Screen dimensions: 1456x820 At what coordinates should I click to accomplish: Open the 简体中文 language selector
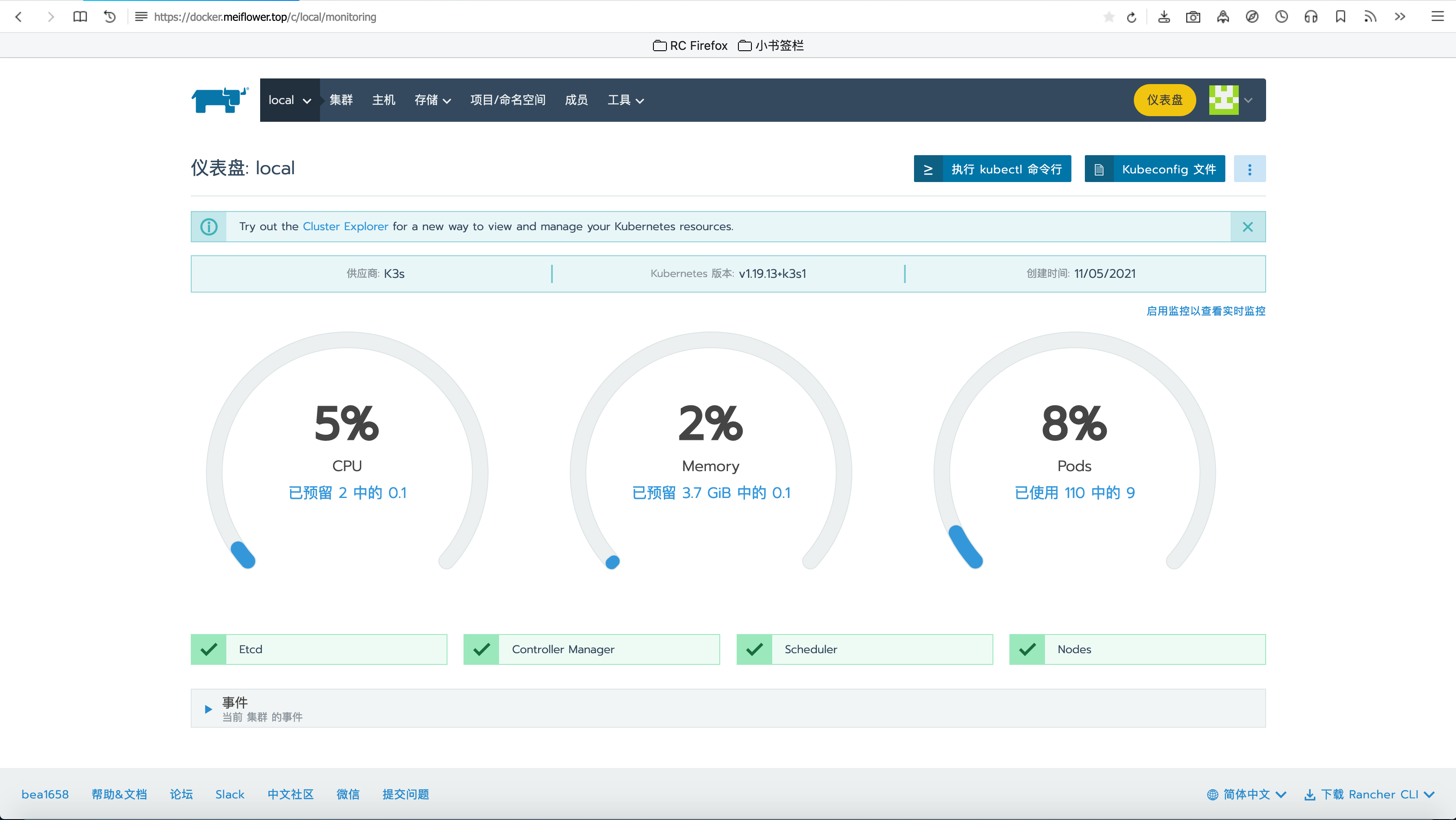point(1247,794)
